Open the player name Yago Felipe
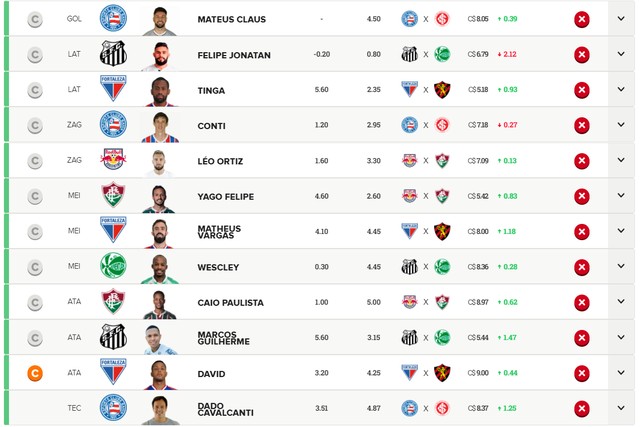Image resolution: width=640 pixels, height=427 pixels. pos(226,197)
